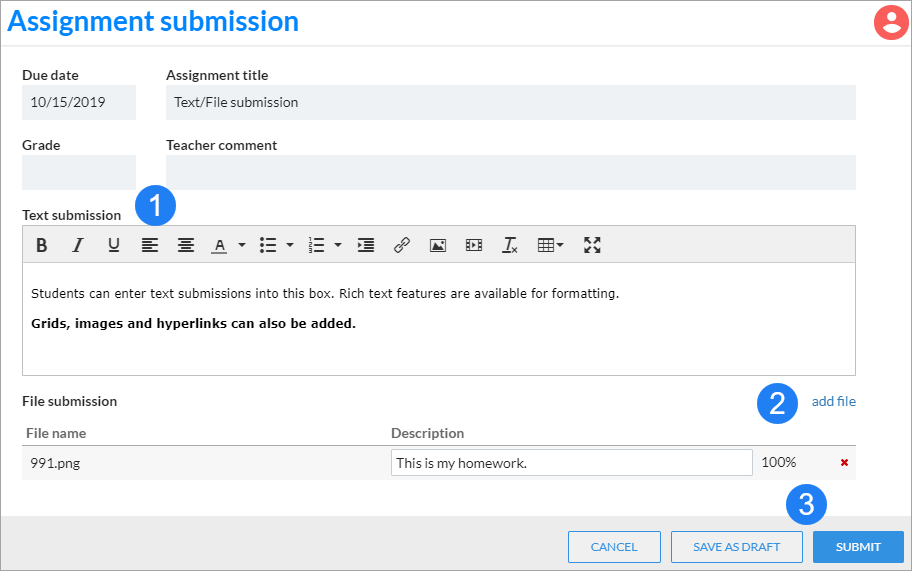Increase indent of the paragraph
This screenshot has width=912, height=571.
366,245
